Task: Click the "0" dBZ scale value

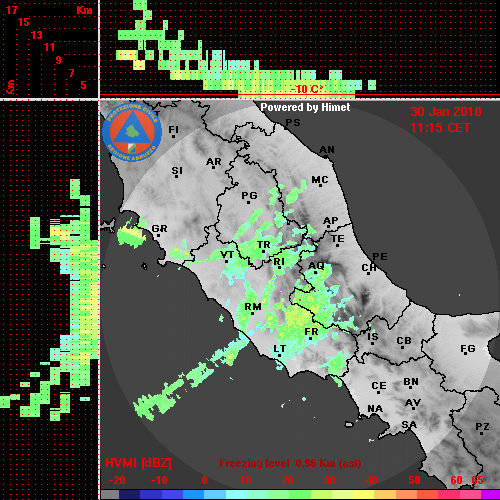Action: [x=204, y=480]
